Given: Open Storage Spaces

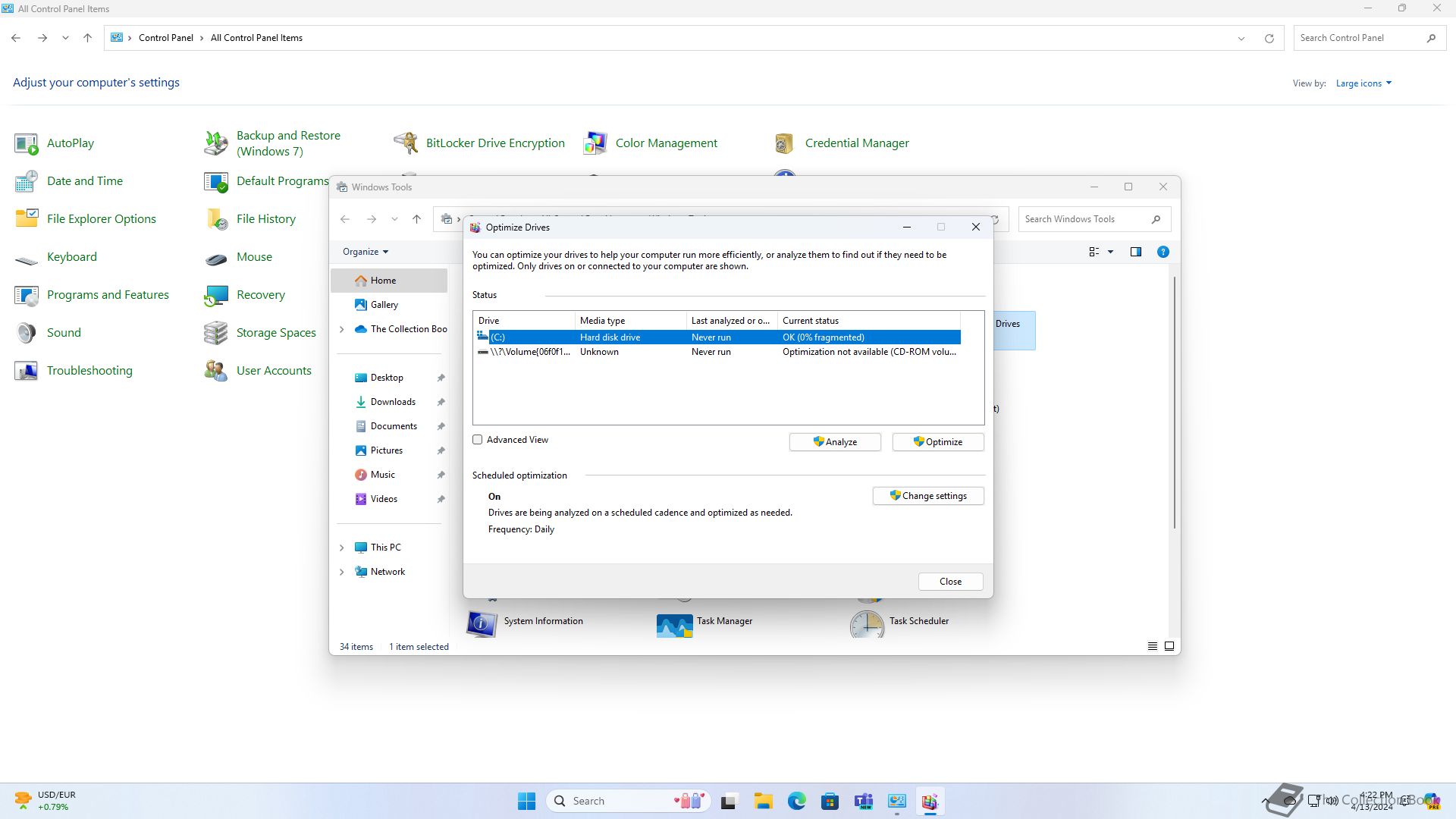Looking at the screenshot, I should coord(260,332).
